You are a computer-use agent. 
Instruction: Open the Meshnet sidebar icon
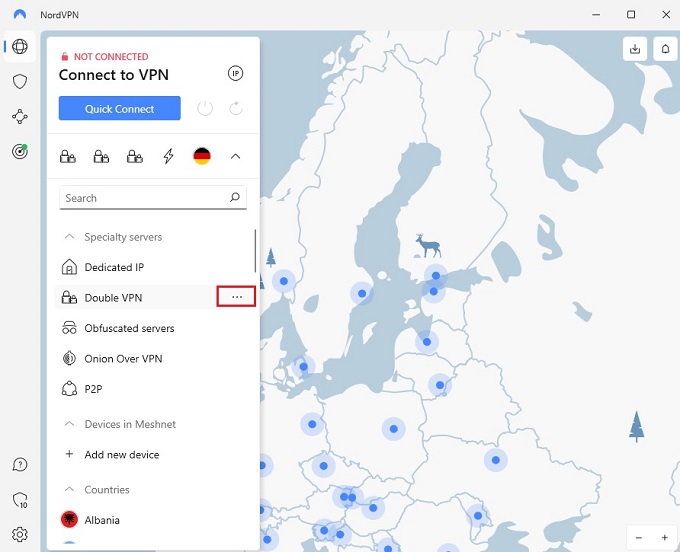20,117
